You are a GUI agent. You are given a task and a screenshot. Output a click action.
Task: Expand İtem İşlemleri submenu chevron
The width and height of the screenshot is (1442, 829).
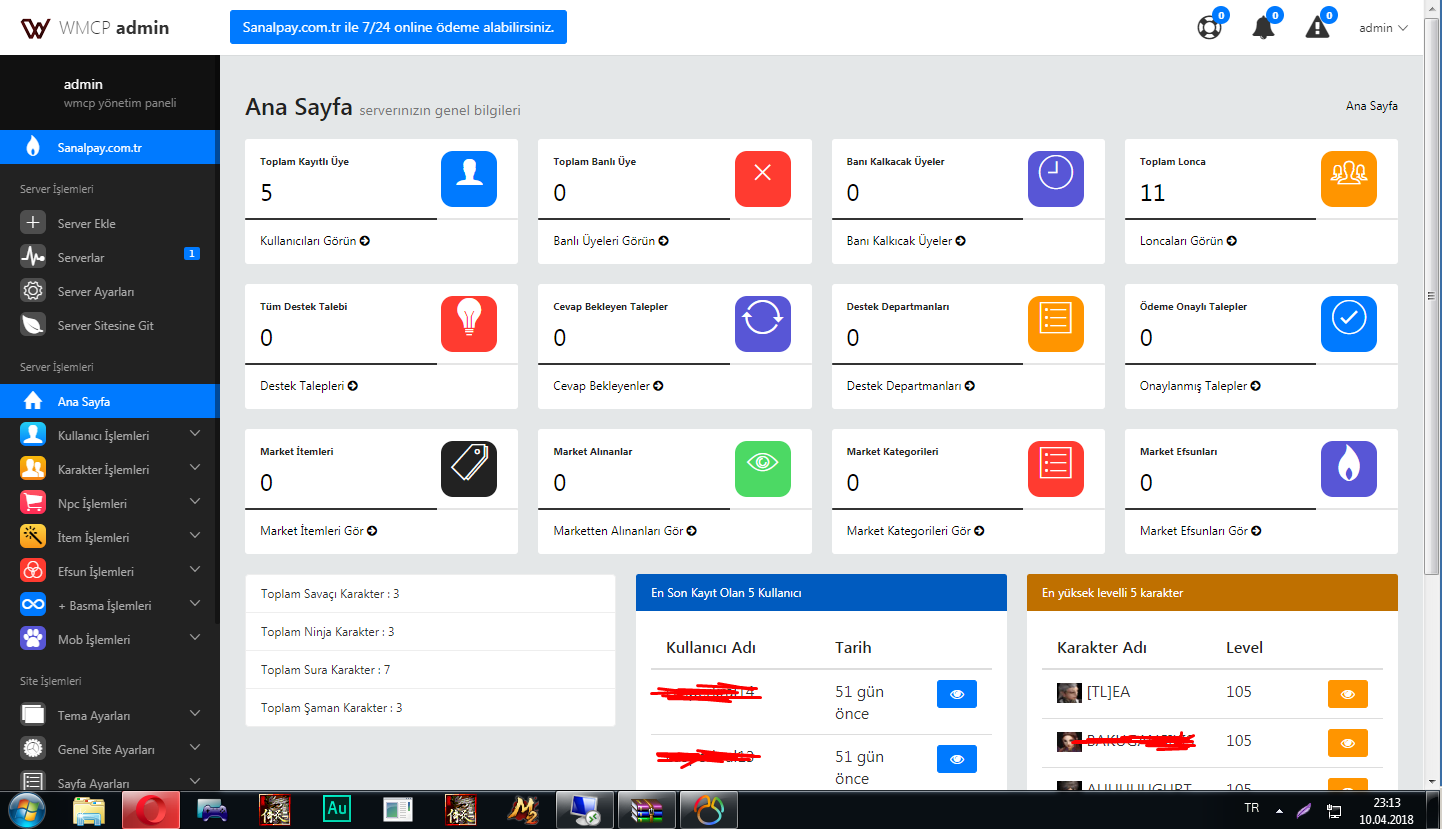[195, 536]
